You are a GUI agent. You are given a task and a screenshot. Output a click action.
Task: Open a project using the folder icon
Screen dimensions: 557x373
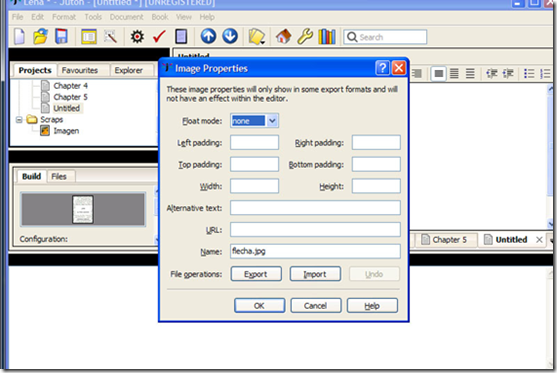point(40,37)
